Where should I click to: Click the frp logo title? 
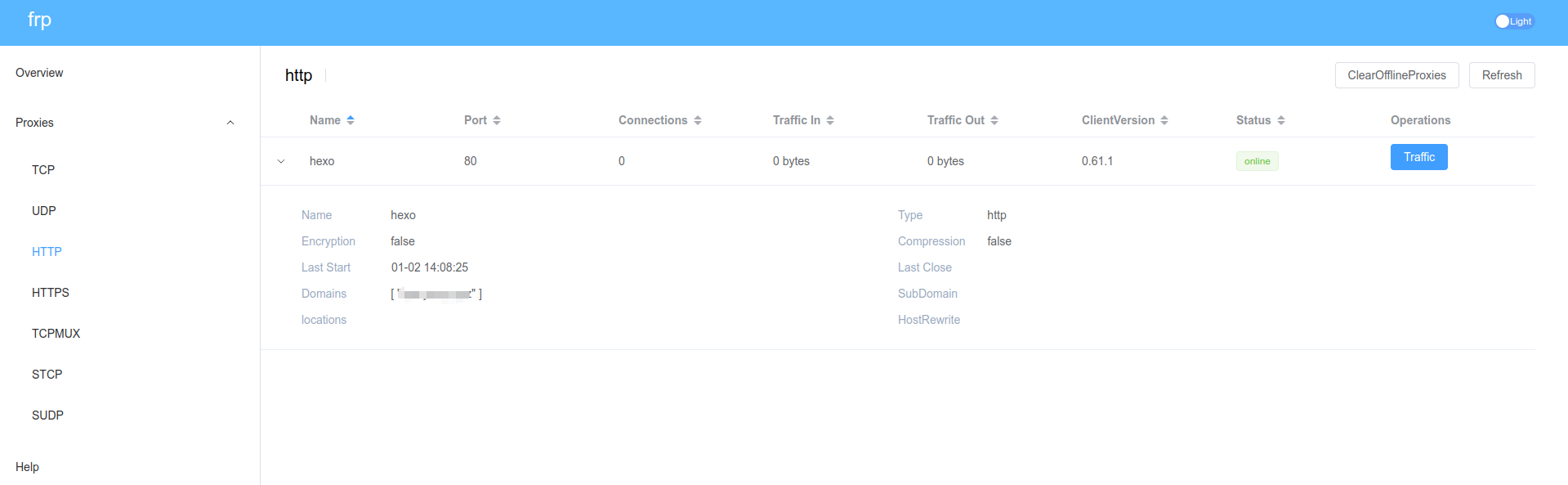coord(39,20)
